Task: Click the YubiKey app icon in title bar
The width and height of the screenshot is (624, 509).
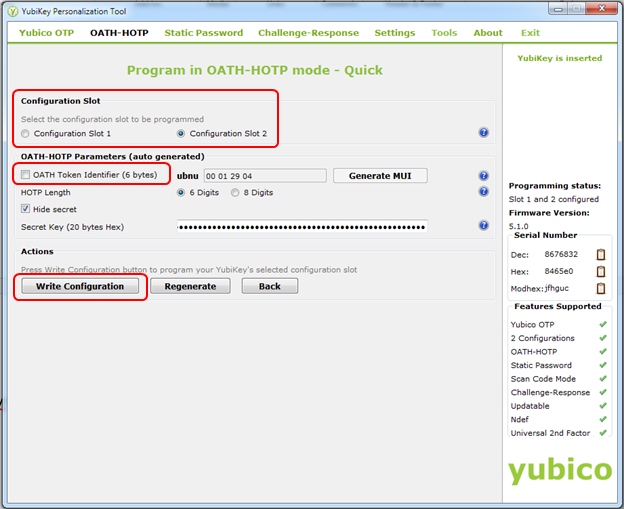Action: [x=13, y=12]
